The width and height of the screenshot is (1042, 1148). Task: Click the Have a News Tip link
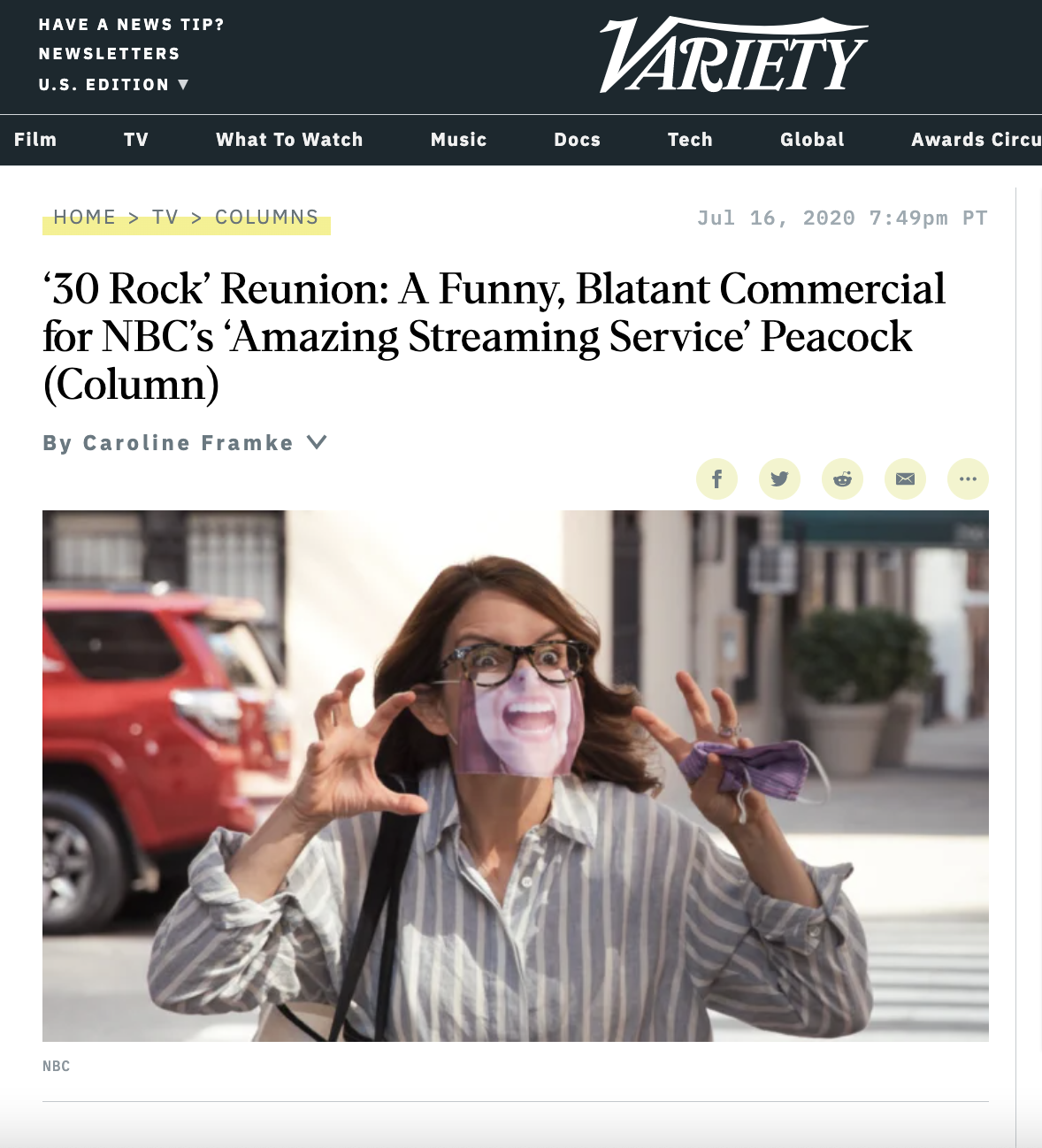coord(132,25)
